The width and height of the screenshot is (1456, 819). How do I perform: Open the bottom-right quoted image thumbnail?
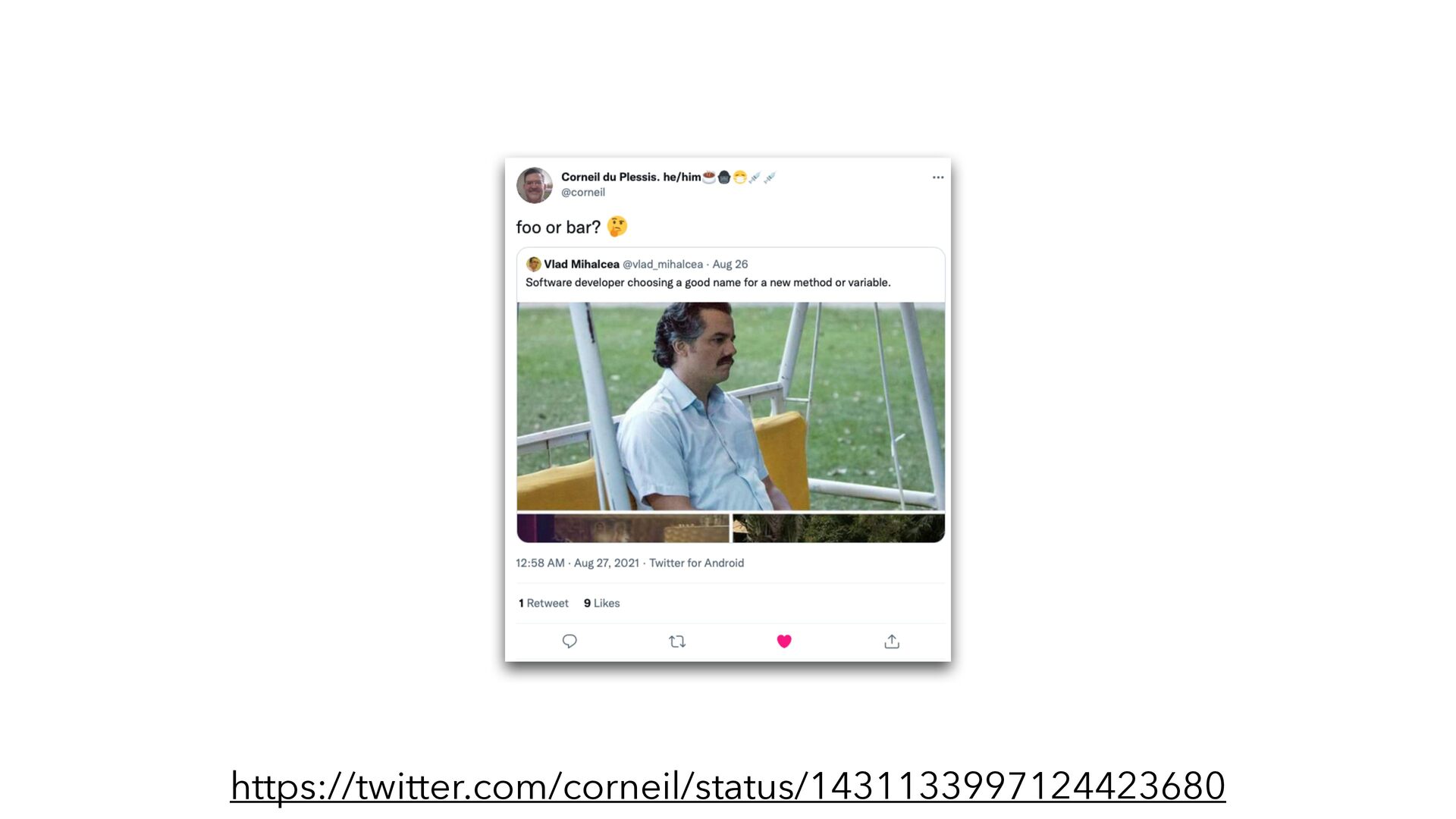pos(839,528)
